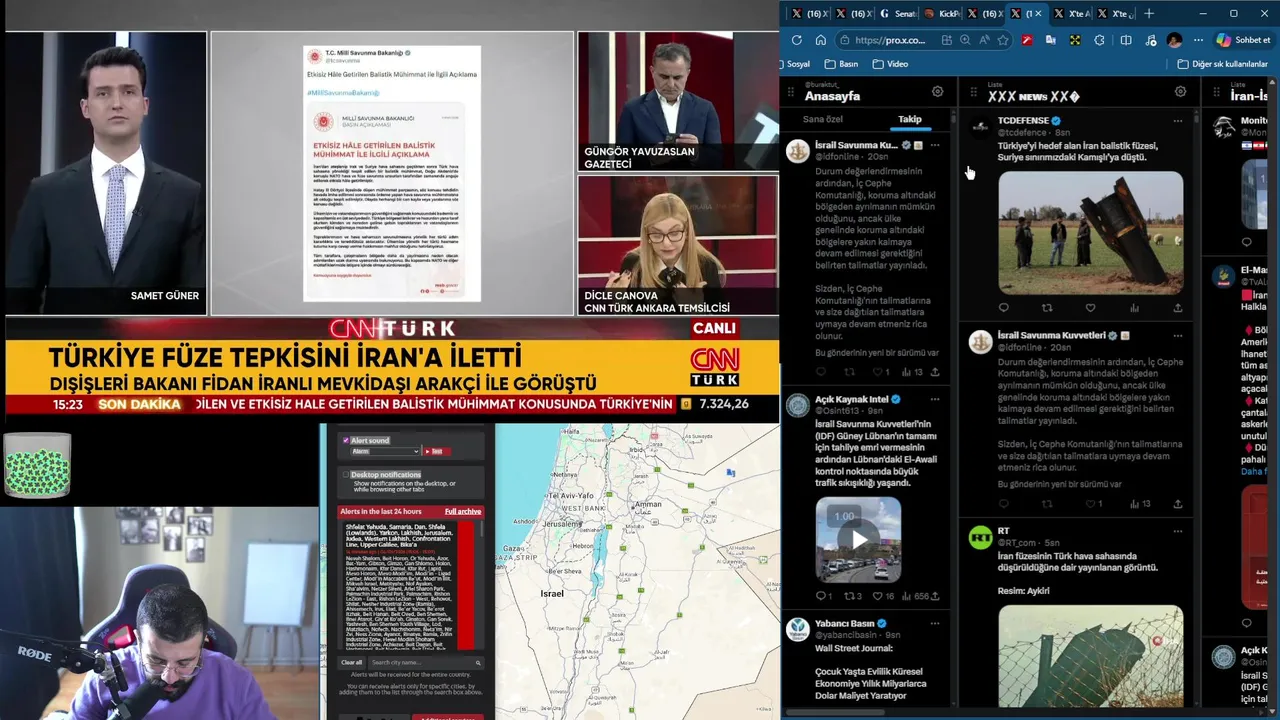Screen dimensions: 1280x720
Task: Reply to the TCDEFENSE post
Action: [x=1004, y=308]
